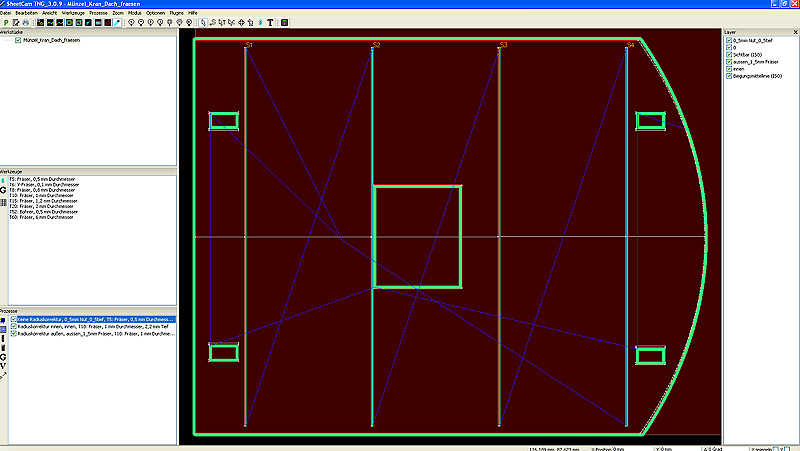Select tool T5: Fräser, 0,5 mm Durchmesser

[x=42, y=179]
